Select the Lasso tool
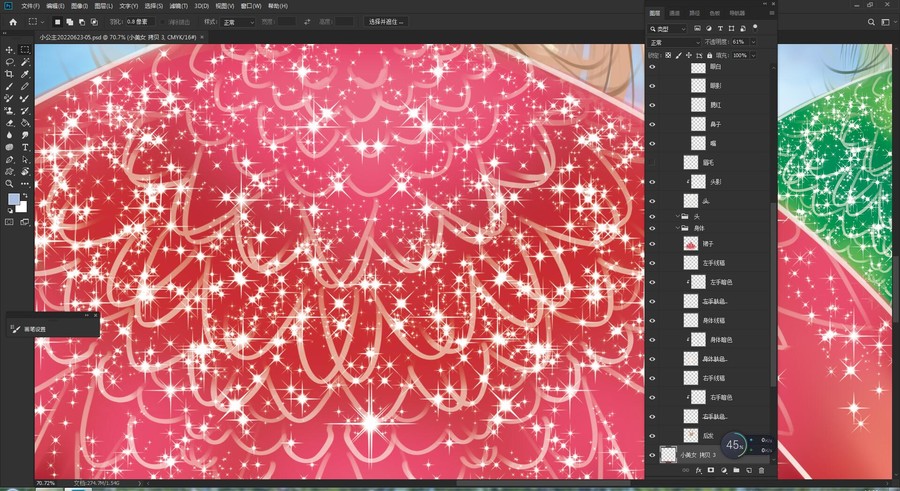The width and height of the screenshot is (900, 491). pos(9,62)
